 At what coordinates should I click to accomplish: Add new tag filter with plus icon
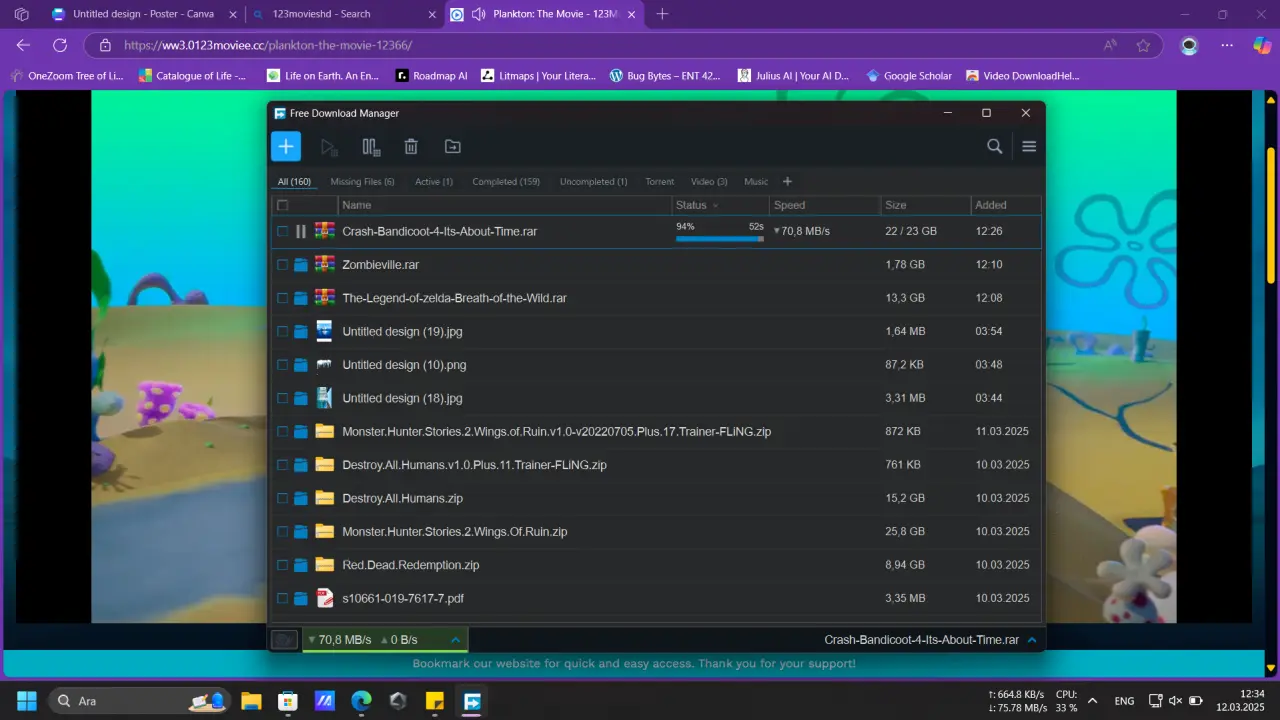[787, 181]
